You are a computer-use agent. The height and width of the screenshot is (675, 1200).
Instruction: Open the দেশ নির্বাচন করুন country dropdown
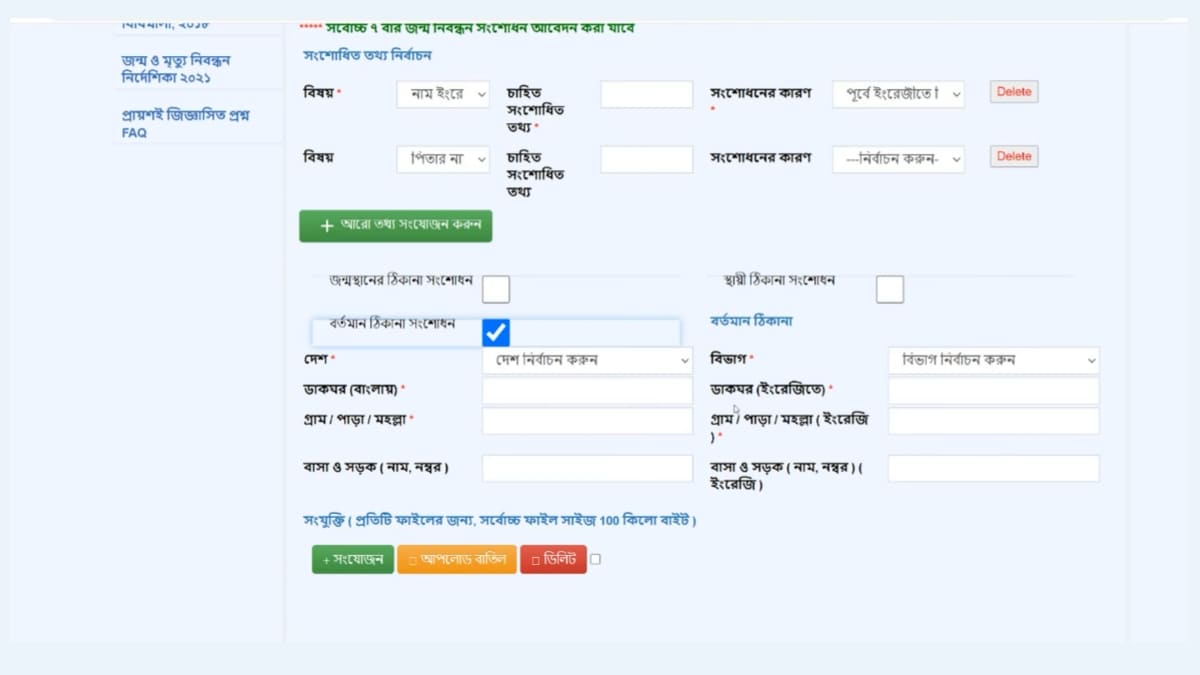click(586, 360)
